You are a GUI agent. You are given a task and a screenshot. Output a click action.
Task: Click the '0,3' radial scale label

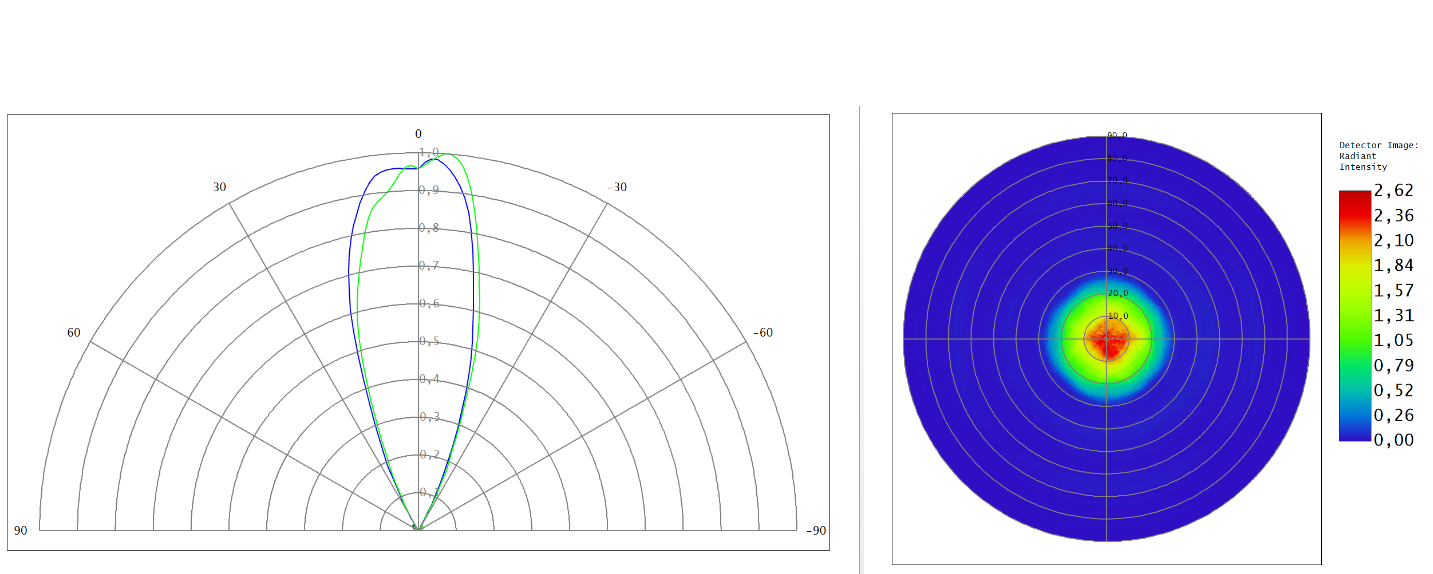[x=428, y=417]
